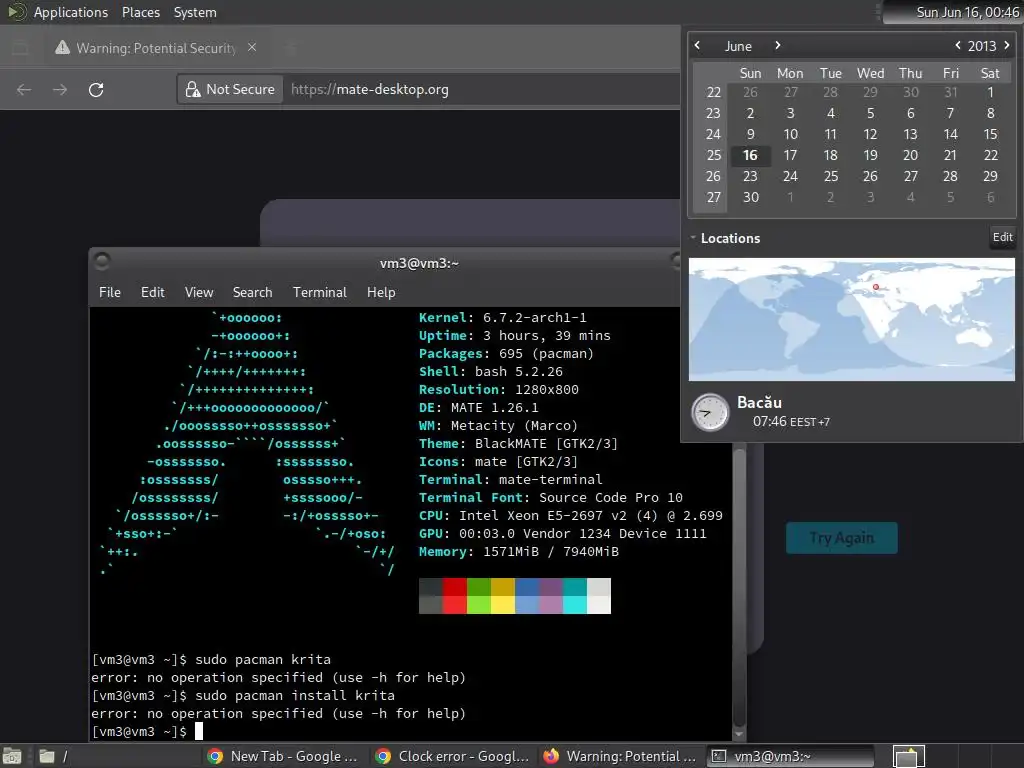Switch to the vm3@vm3:~ terminal taskbar item
The height and width of the screenshot is (768, 1024).
coord(790,756)
